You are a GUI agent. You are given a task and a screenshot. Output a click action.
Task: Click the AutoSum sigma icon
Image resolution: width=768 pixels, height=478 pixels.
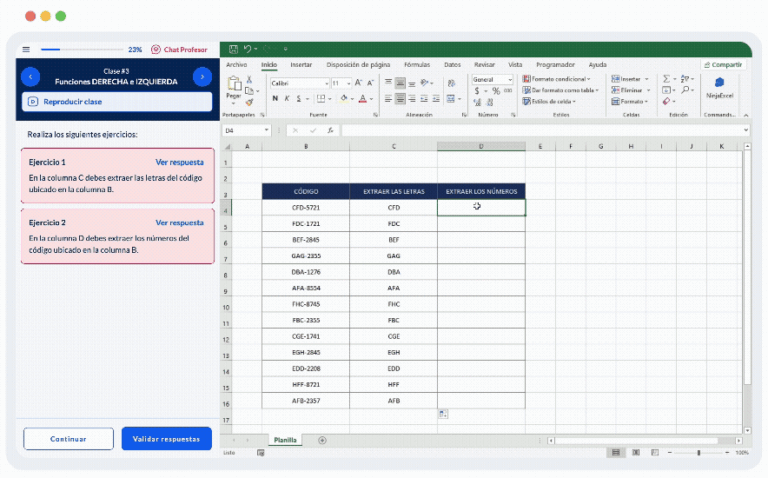(x=666, y=78)
